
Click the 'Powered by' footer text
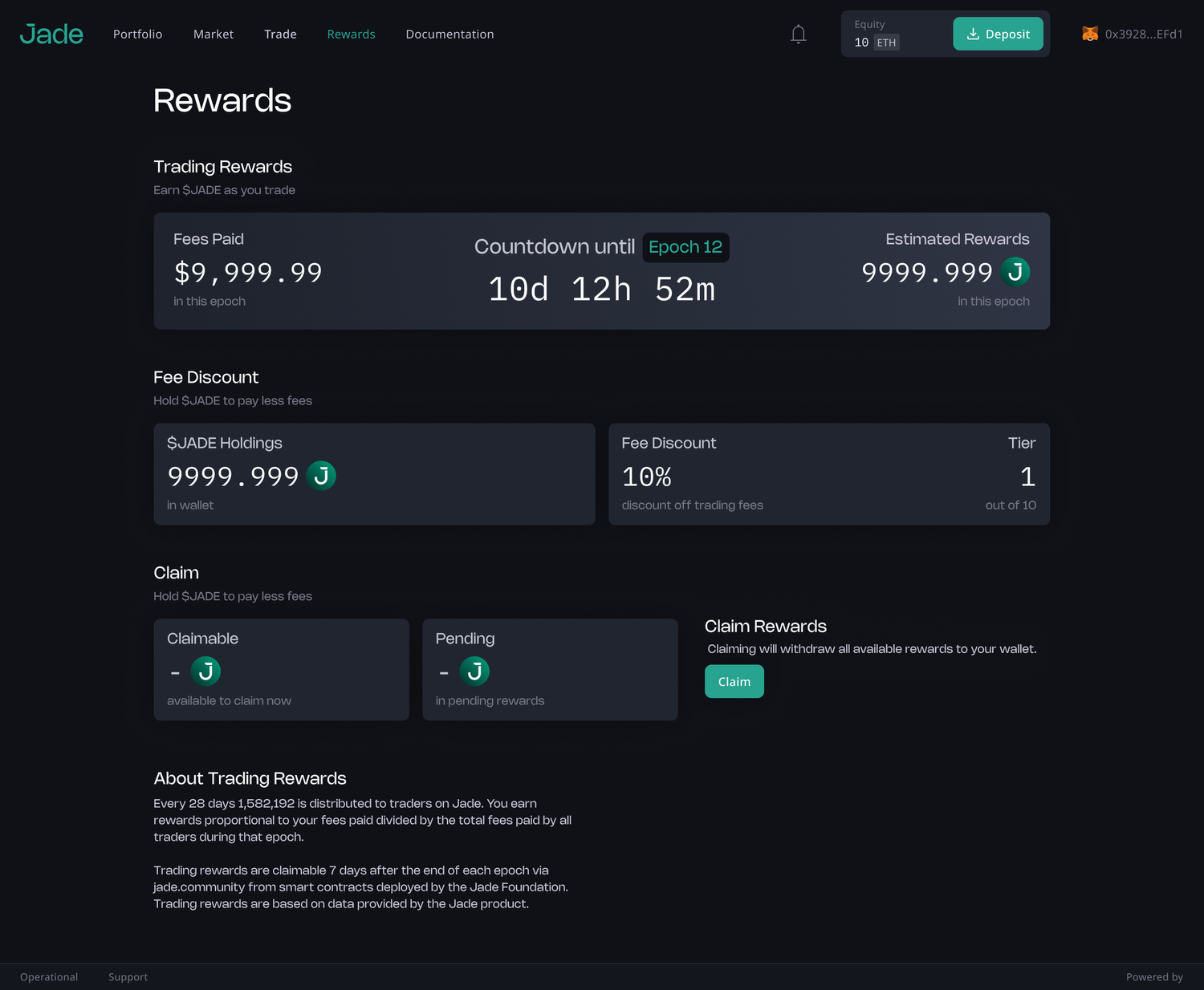(x=1154, y=976)
